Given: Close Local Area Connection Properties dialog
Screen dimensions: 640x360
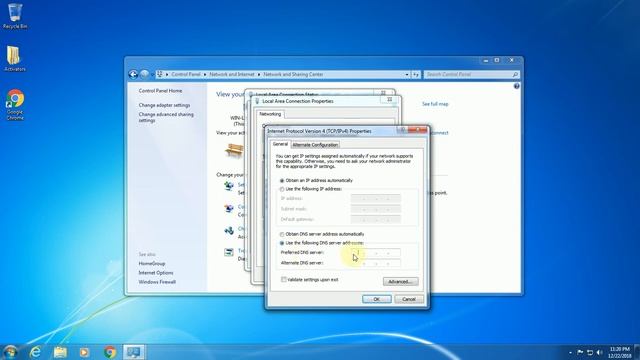Looking at the screenshot, I should point(390,99).
